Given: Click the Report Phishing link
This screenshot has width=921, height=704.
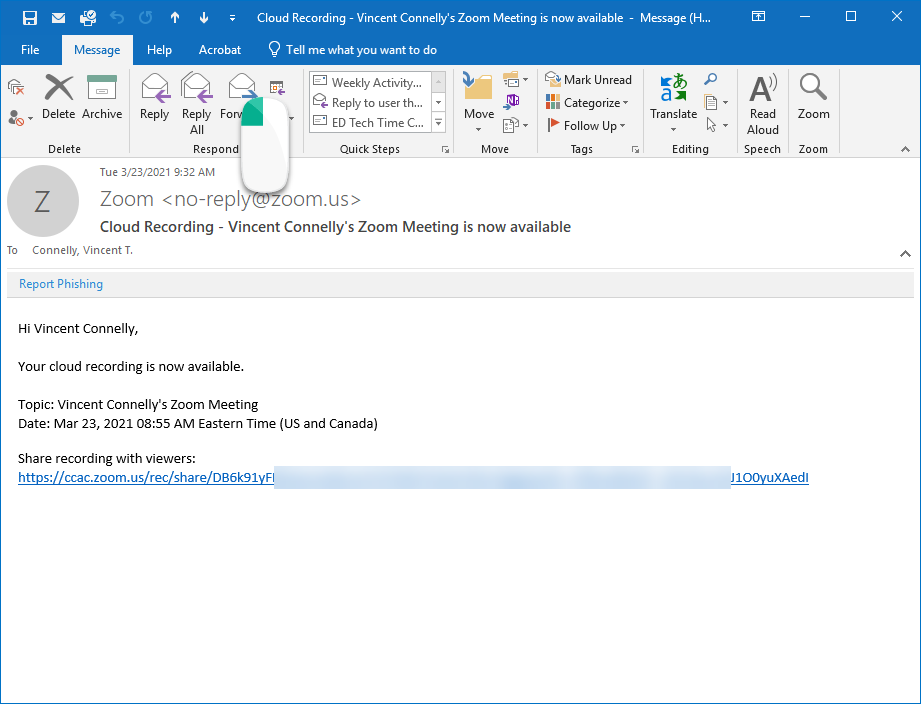Looking at the screenshot, I should point(60,283).
